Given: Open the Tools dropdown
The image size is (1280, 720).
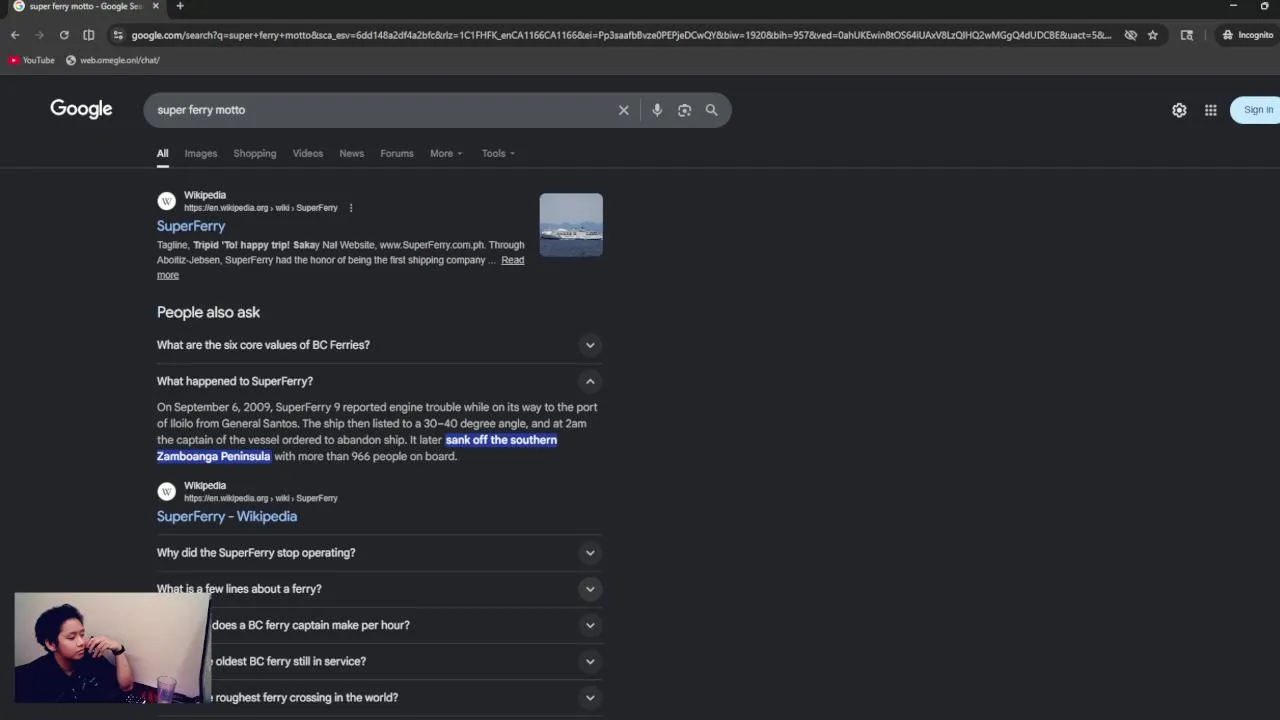Looking at the screenshot, I should (x=498, y=153).
